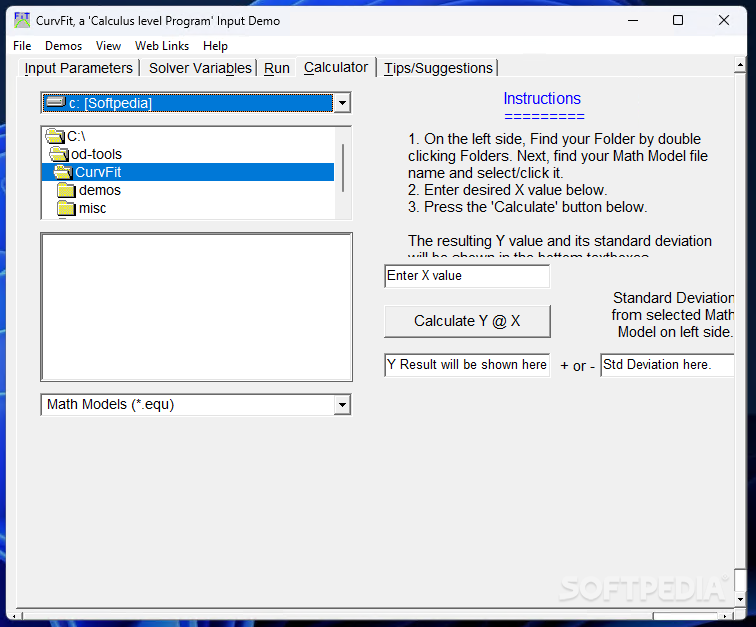Maximize the CurvFit window
Screen dimensions: 756x627
click(678, 20)
